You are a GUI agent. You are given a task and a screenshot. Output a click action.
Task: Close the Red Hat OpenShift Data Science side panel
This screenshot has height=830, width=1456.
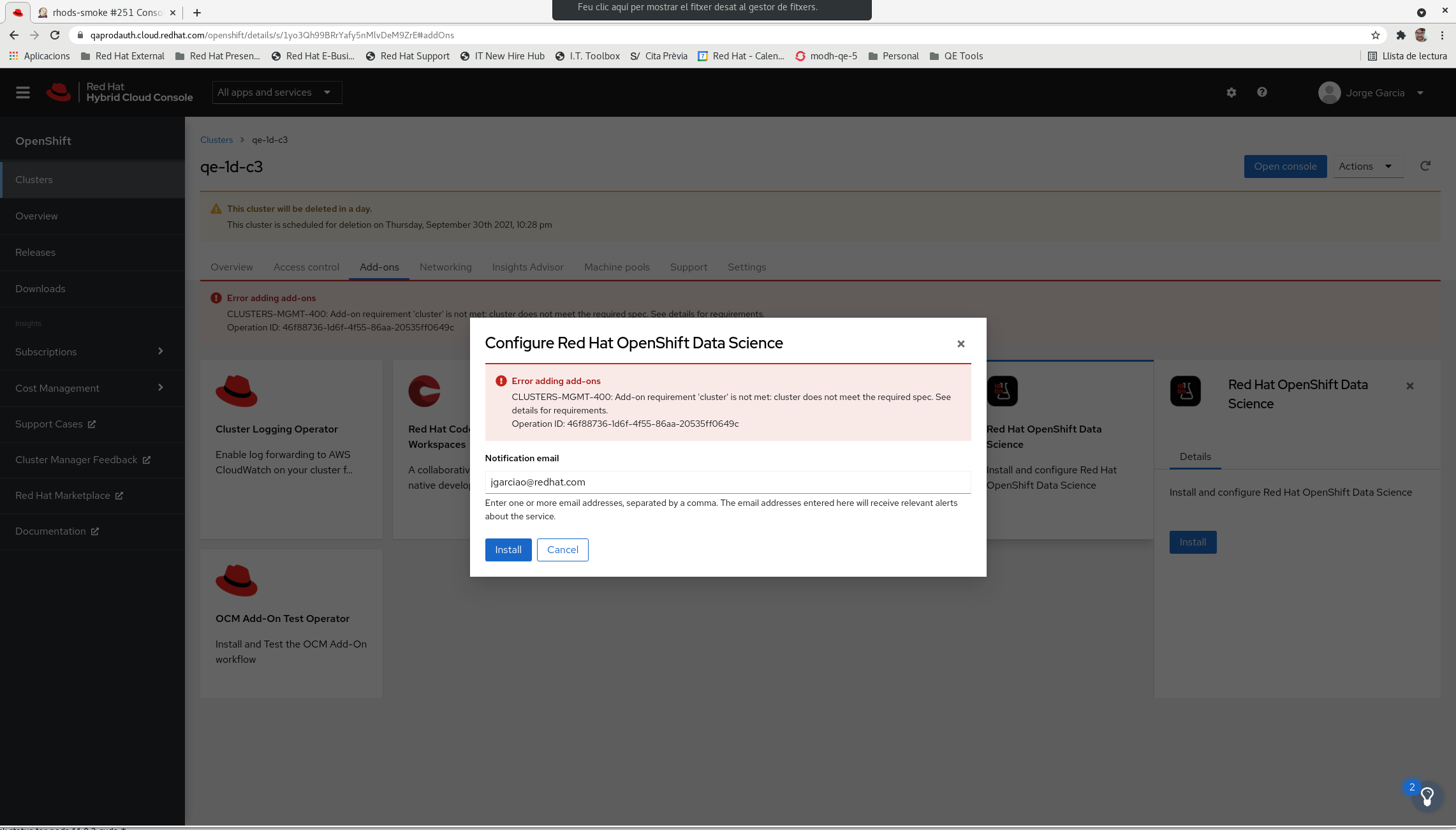coord(1409,386)
